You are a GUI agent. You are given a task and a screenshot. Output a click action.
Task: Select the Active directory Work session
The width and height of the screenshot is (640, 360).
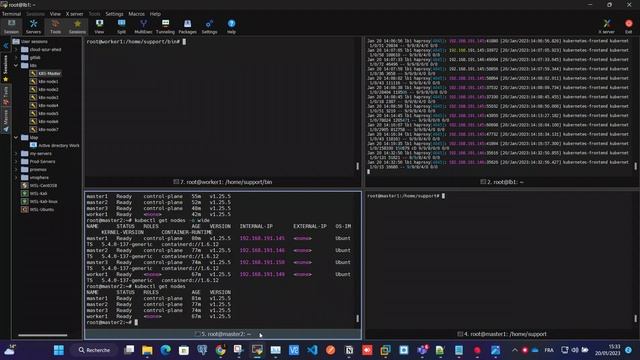[55, 145]
